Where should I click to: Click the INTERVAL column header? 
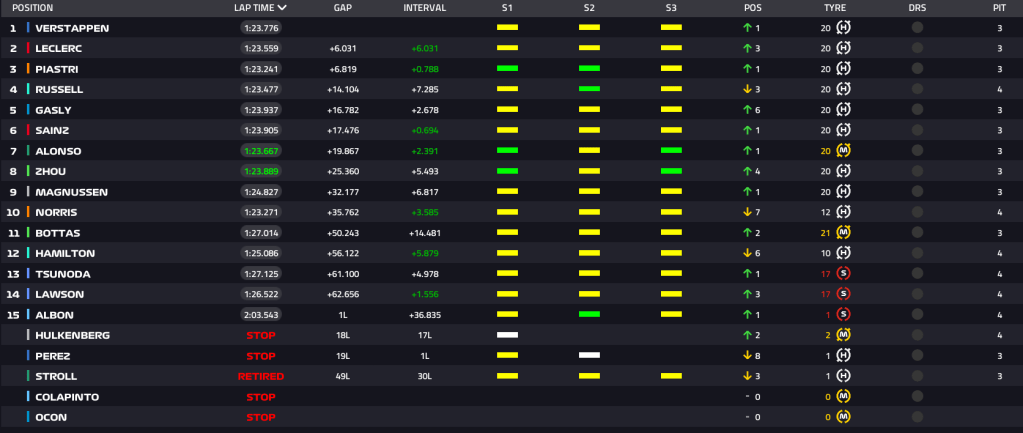tap(425, 8)
